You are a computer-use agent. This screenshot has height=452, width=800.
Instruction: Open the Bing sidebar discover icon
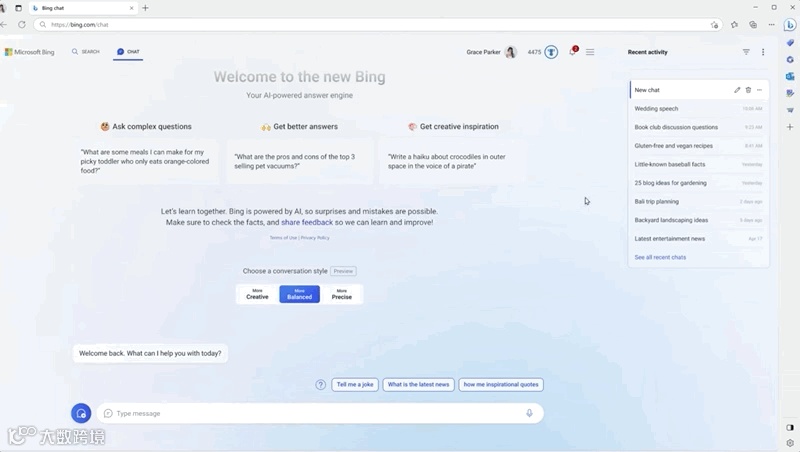(790, 24)
